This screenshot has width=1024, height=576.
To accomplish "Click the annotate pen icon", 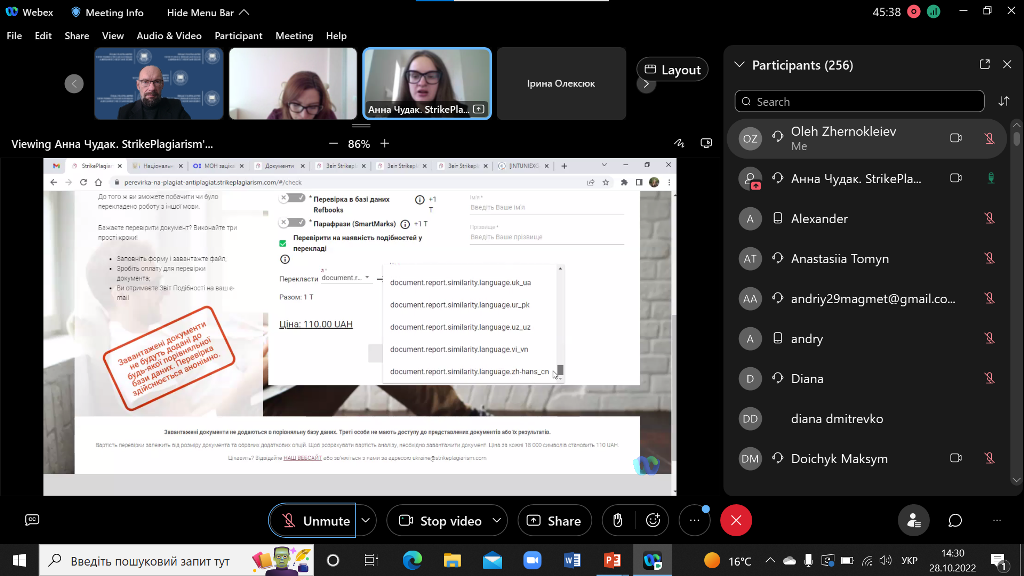I will click(x=680, y=143).
